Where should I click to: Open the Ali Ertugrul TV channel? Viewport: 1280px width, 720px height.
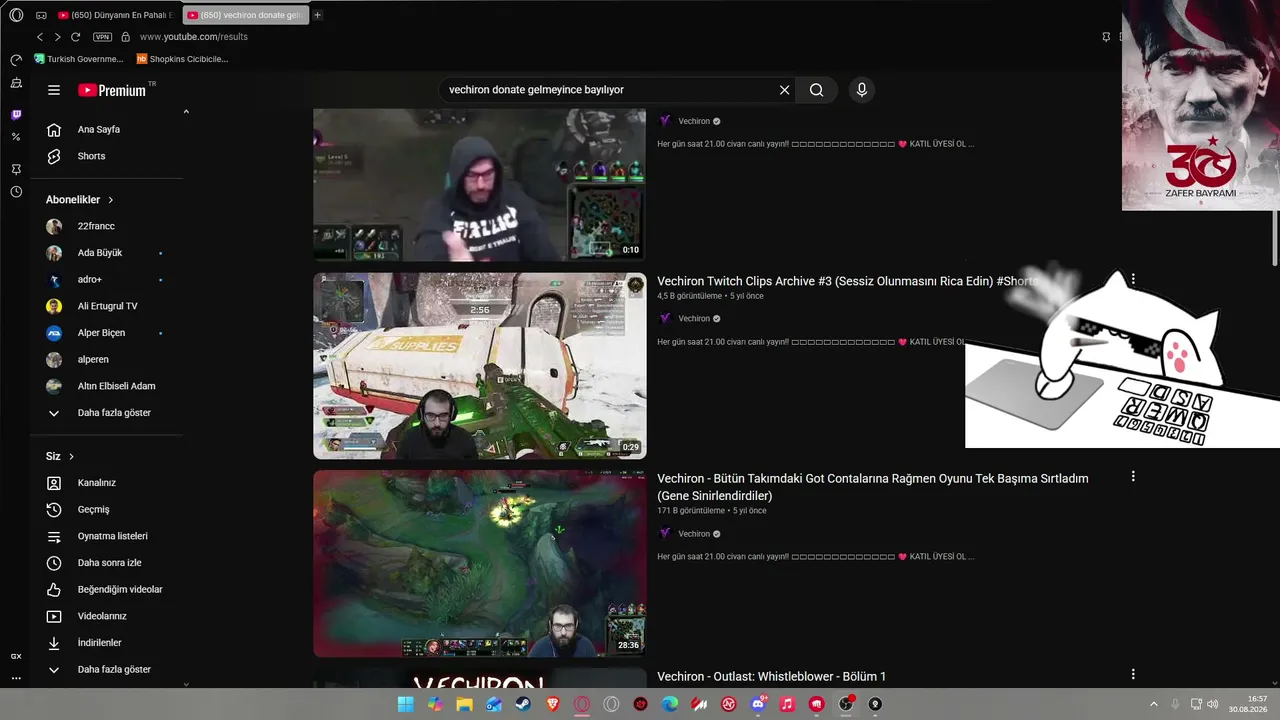tap(106, 306)
